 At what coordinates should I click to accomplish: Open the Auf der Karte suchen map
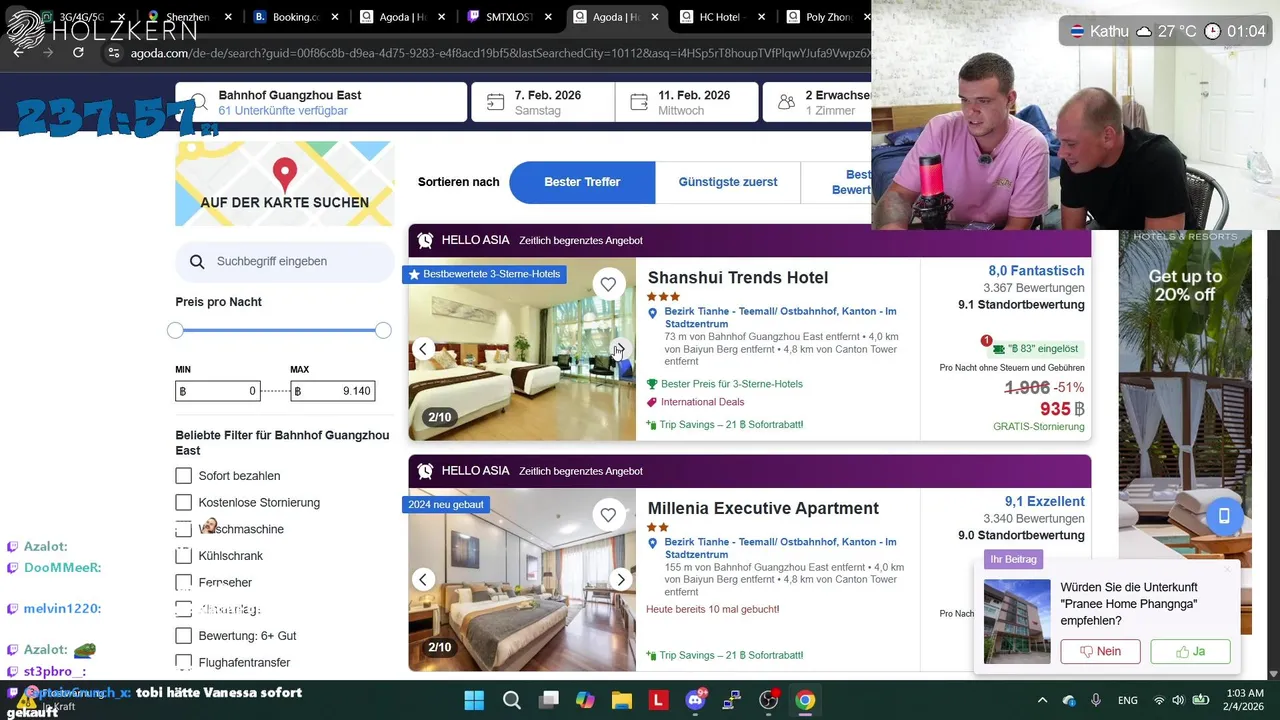(285, 184)
